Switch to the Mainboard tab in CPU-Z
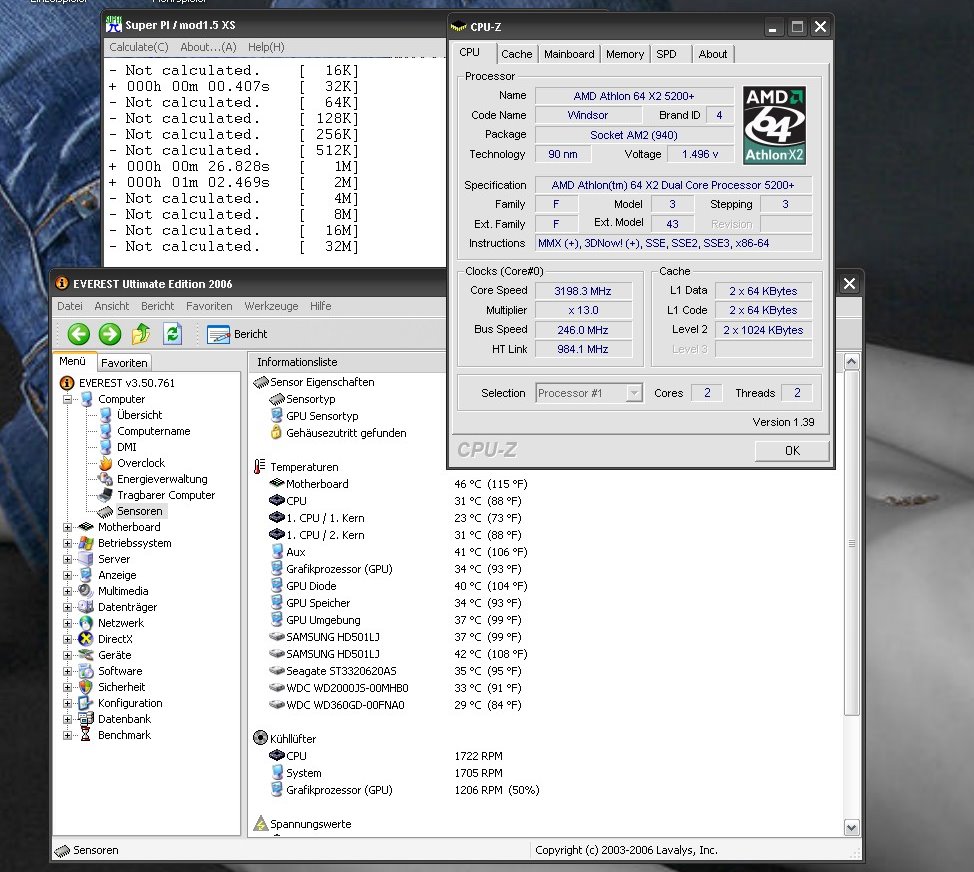Screen dimensions: 974x872 coord(569,54)
